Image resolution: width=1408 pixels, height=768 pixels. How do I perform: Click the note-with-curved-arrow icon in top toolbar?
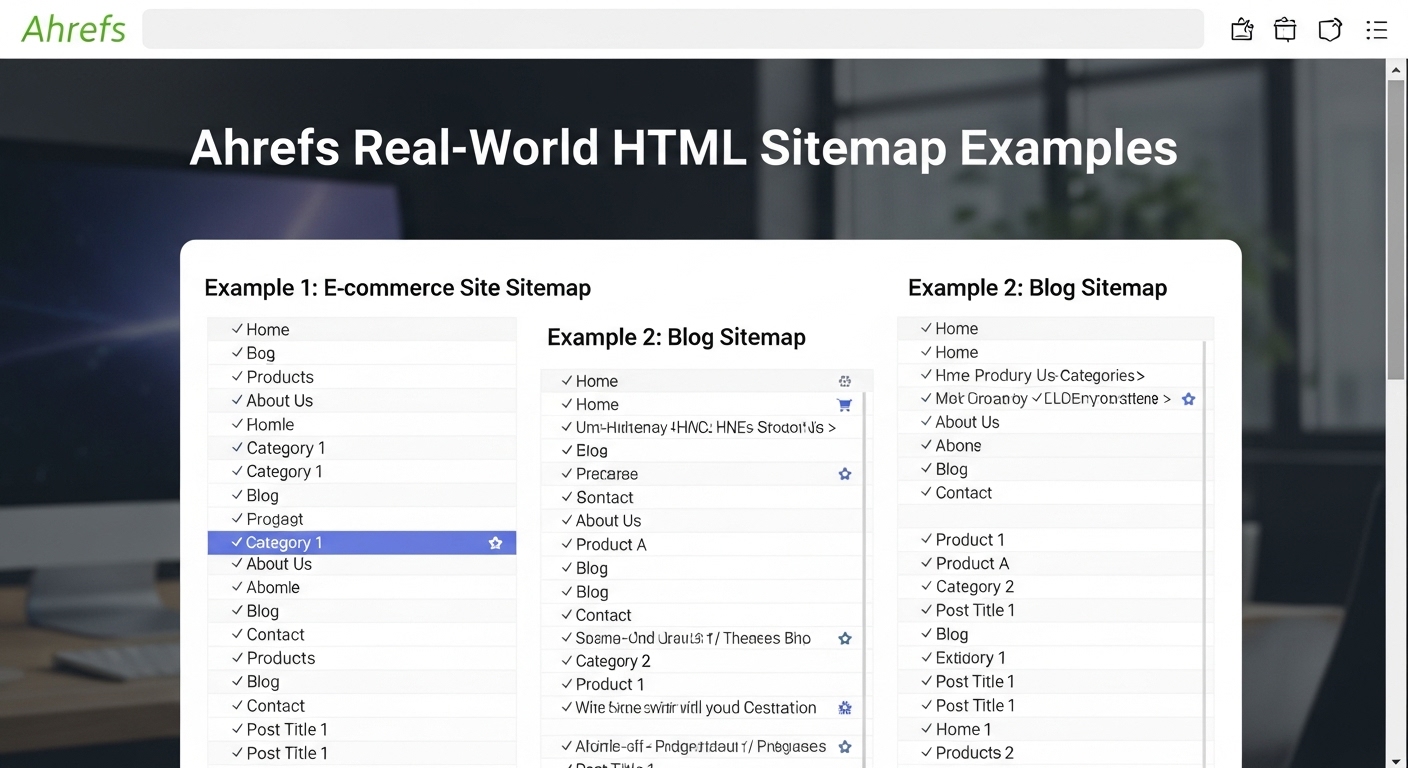[x=1329, y=30]
